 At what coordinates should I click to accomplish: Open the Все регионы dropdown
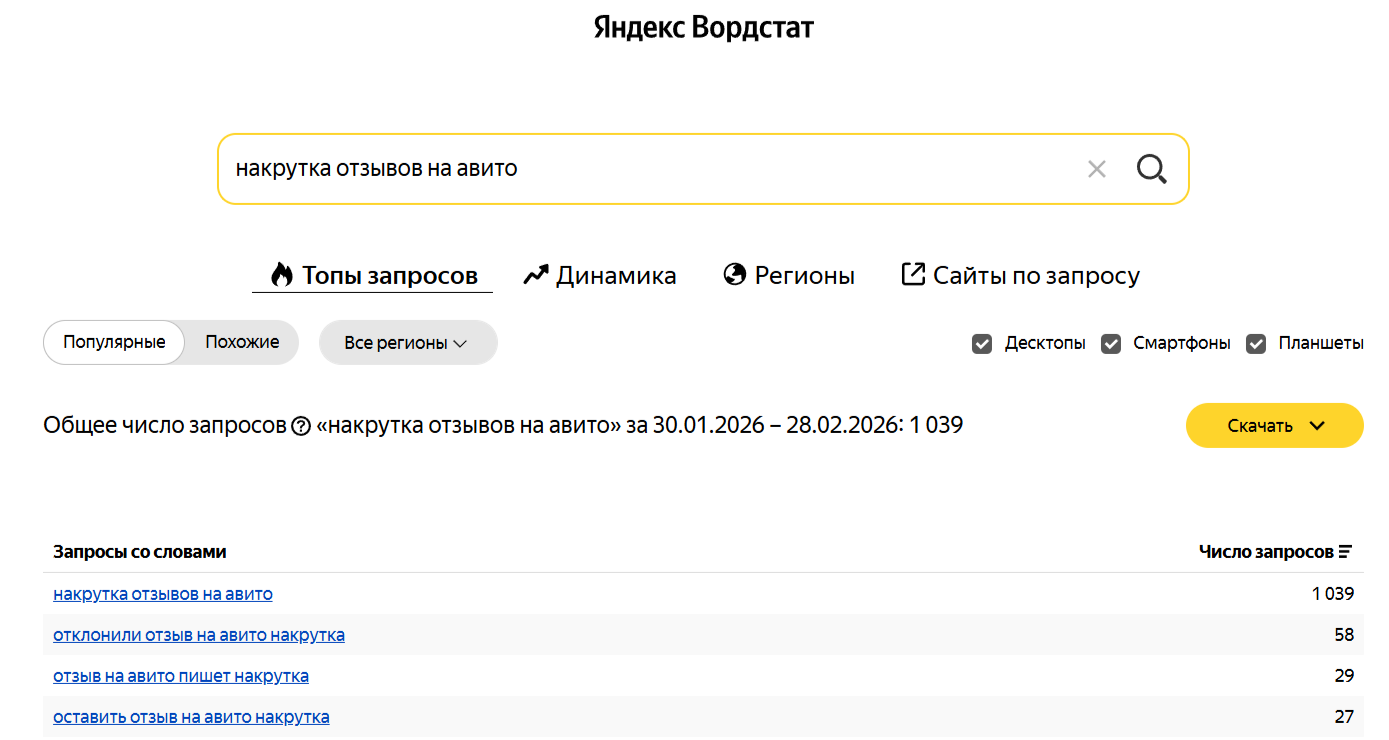[x=408, y=342]
